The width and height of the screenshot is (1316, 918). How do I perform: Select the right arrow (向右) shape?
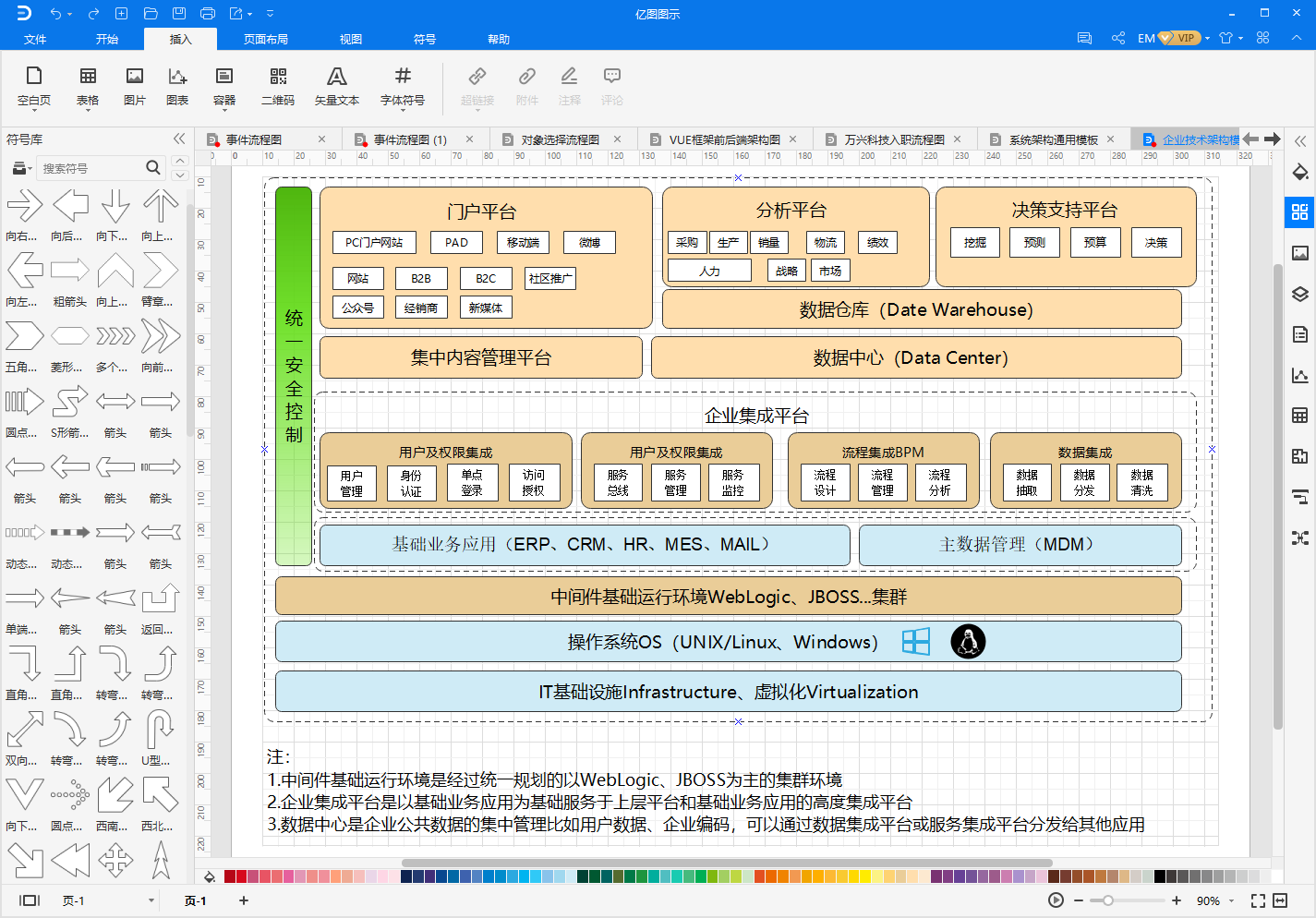coord(24,206)
